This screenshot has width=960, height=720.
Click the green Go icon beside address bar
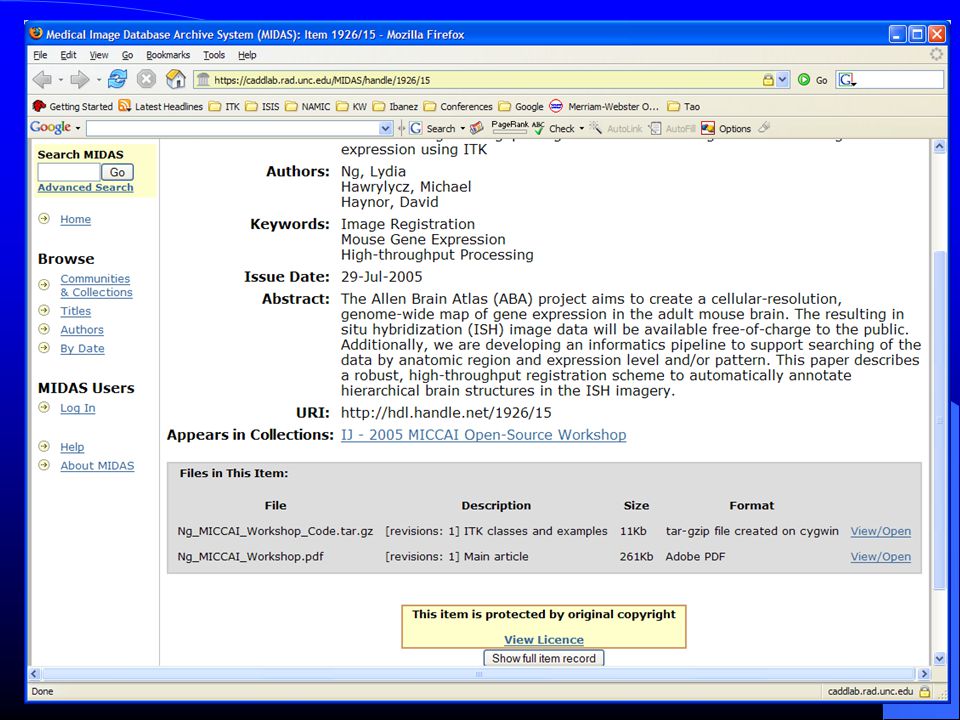tap(804, 80)
